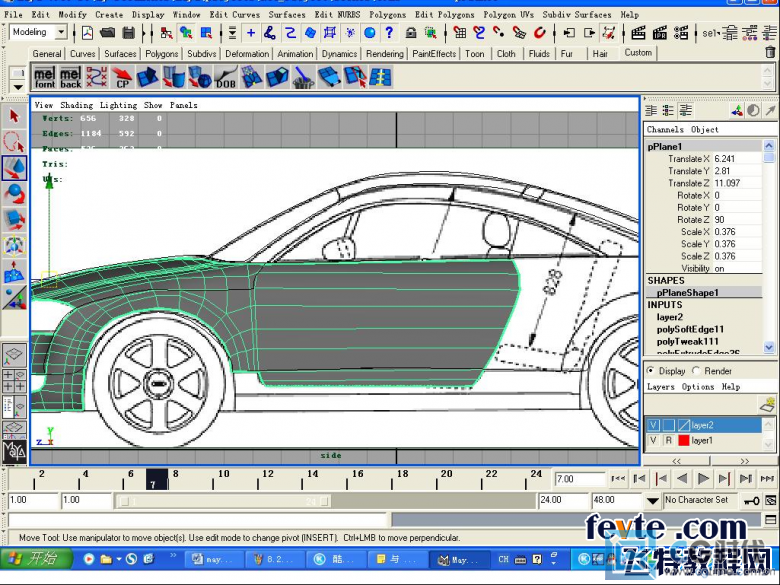The image size is (780, 585).
Task: Open the IPR render icon
Action: click(x=660, y=33)
